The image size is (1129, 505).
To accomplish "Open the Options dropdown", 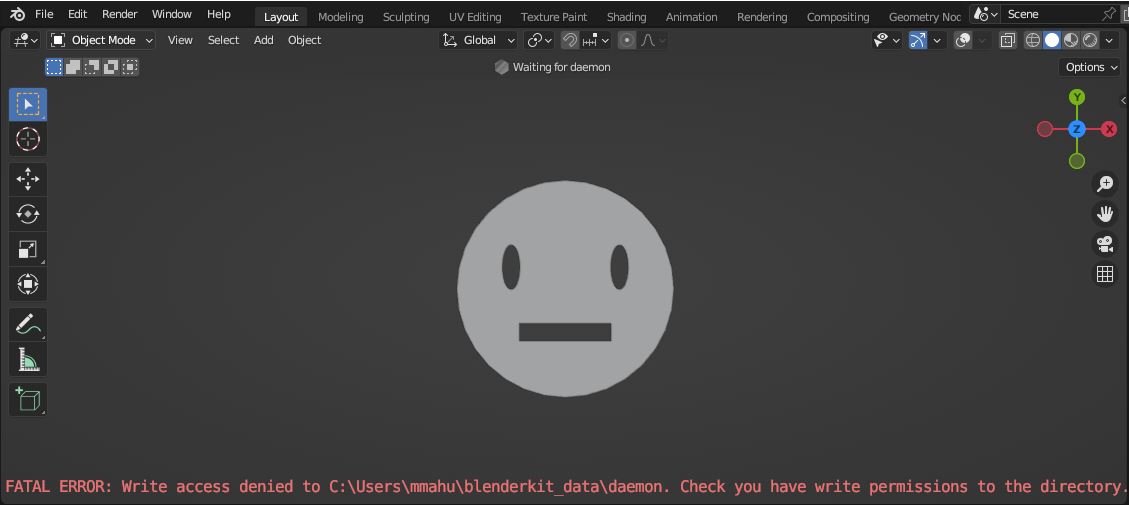I will tap(1089, 67).
